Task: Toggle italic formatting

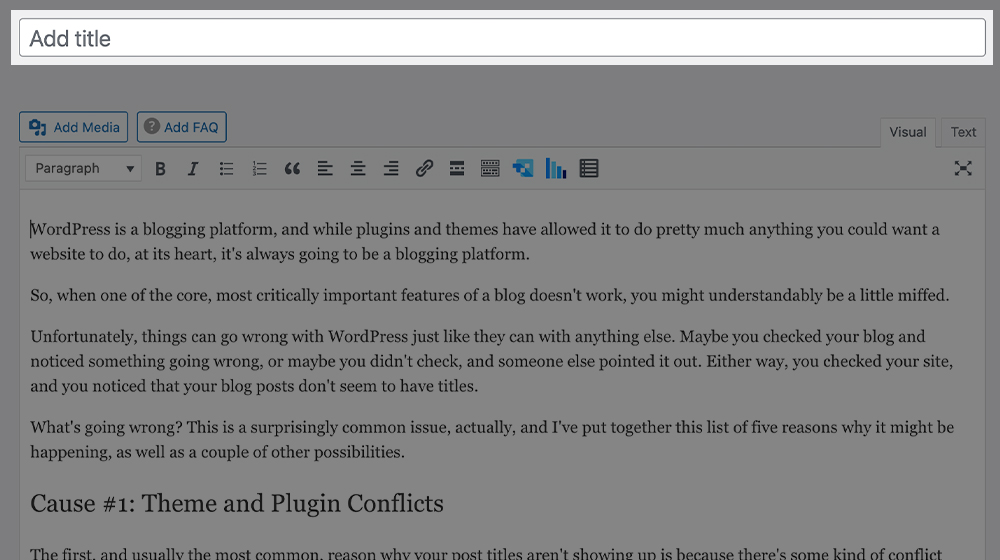Action: 193,168
